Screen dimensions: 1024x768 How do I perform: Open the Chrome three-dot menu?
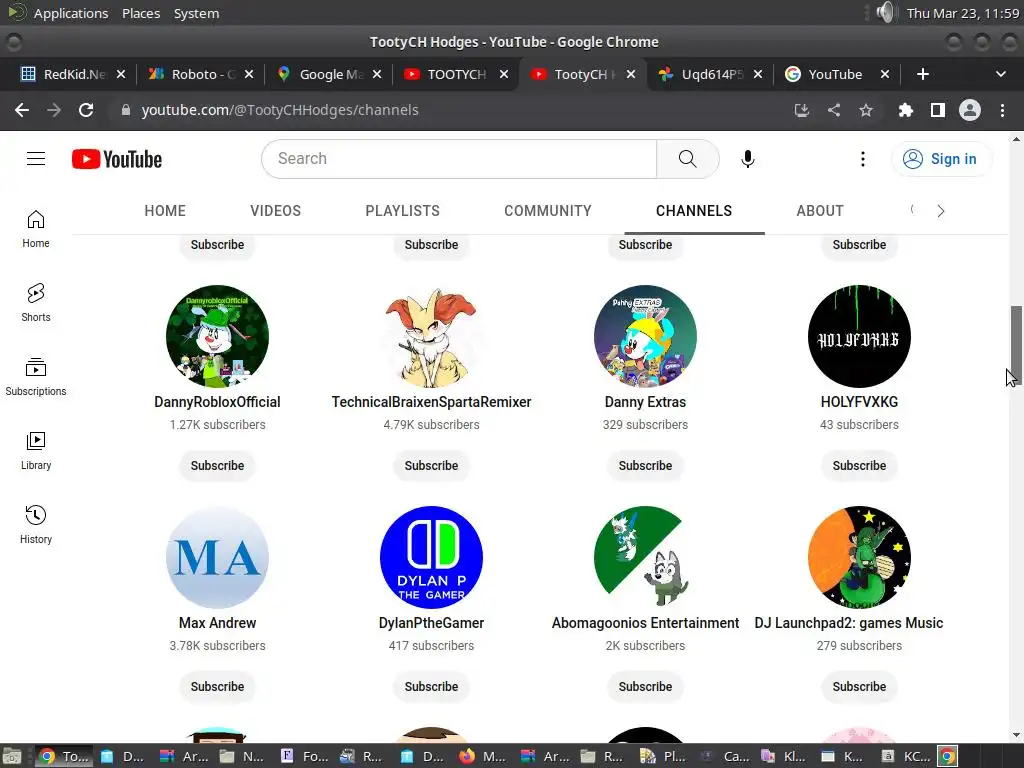tap(1002, 110)
